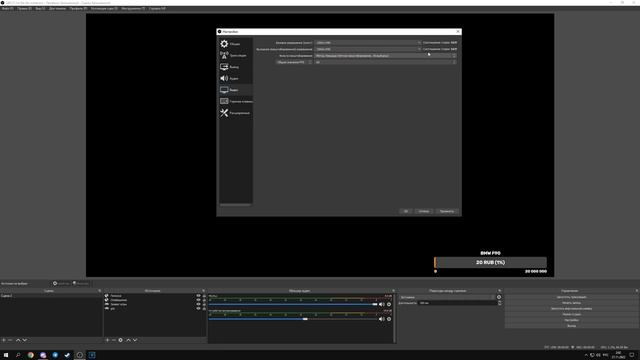Open the first mixer channel's gear menu

[x=389, y=304]
